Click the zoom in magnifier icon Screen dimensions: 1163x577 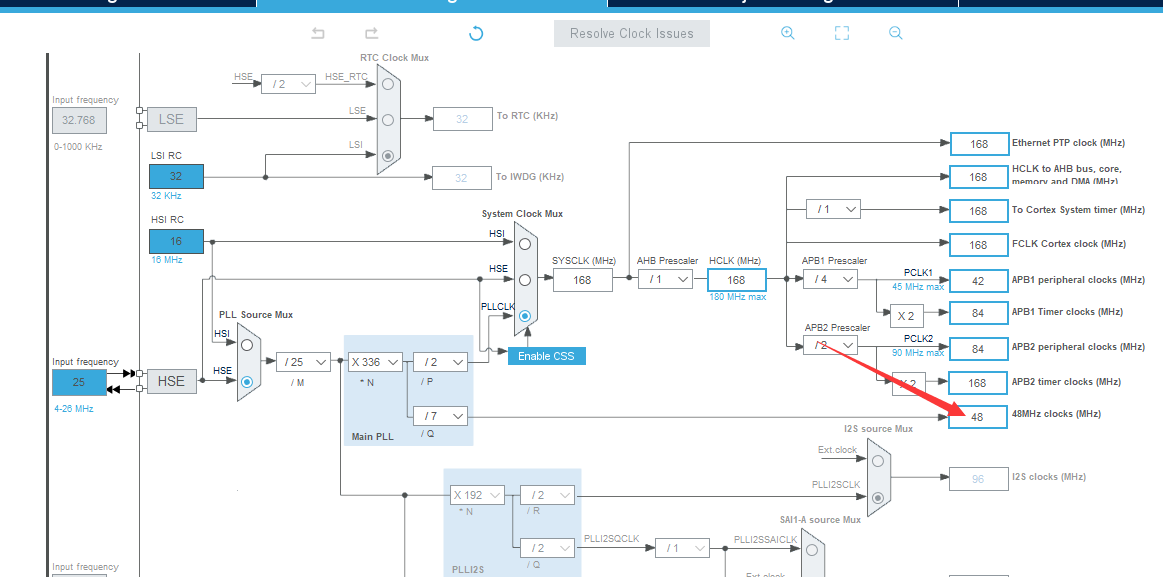pos(788,33)
